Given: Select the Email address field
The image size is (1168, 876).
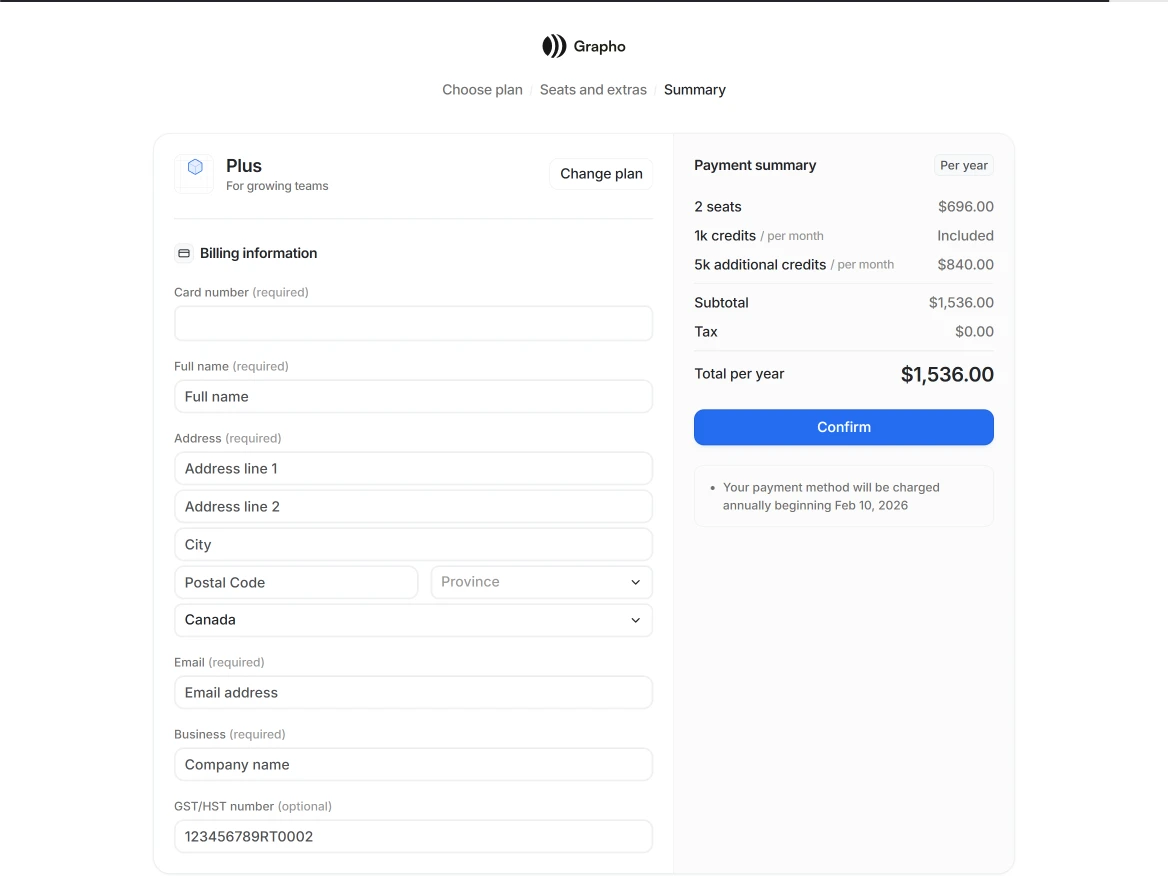Looking at the screenshot, I should [x=413, y=693].
